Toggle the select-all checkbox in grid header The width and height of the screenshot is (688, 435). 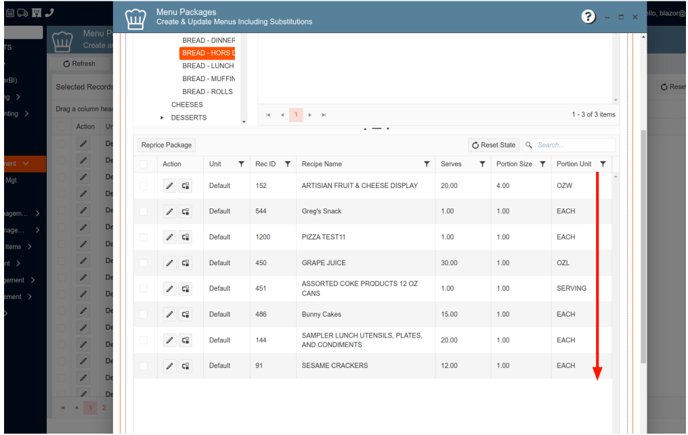[144, 164]
